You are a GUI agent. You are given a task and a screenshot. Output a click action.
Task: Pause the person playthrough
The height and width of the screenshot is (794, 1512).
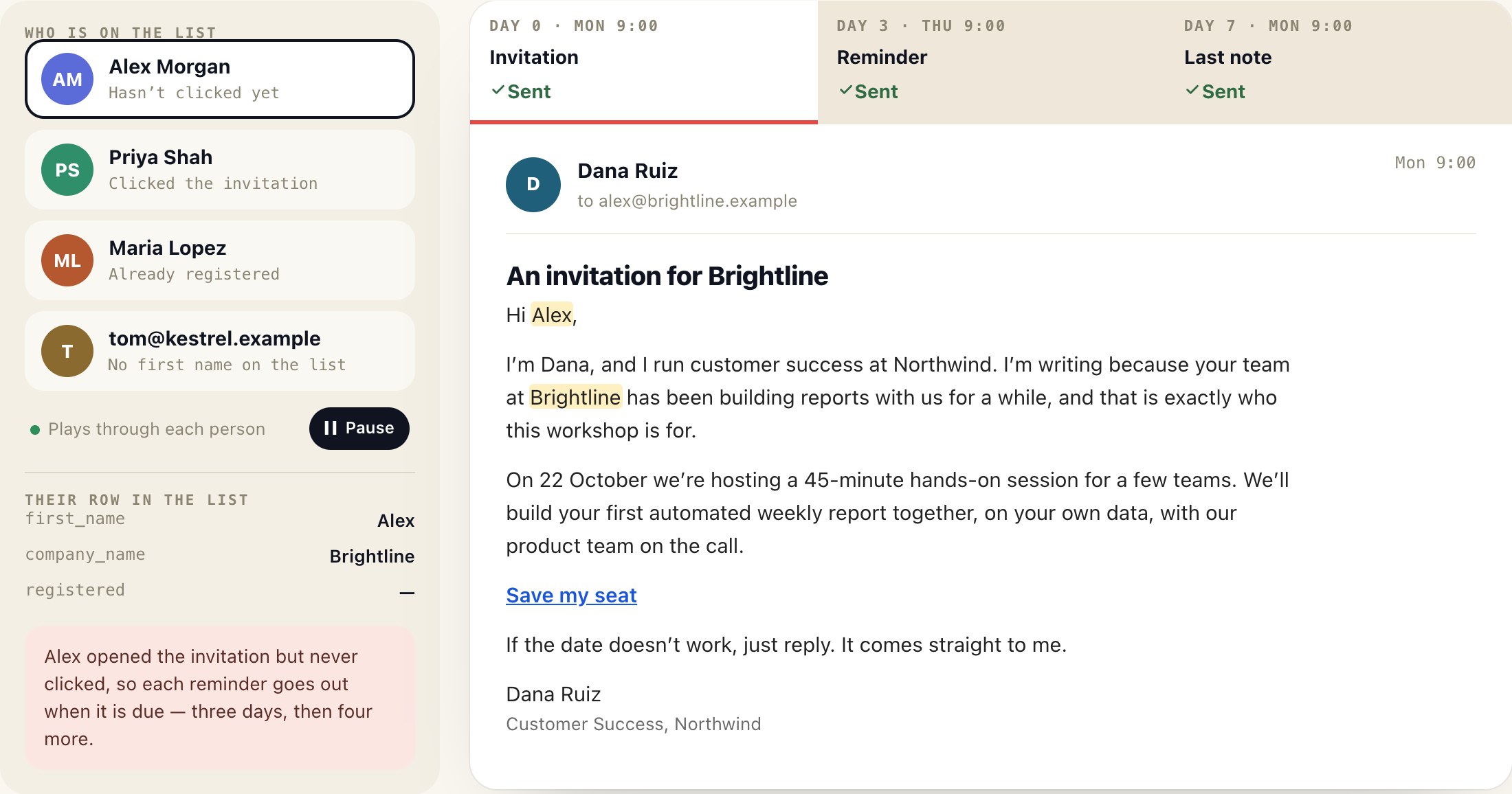359,429
